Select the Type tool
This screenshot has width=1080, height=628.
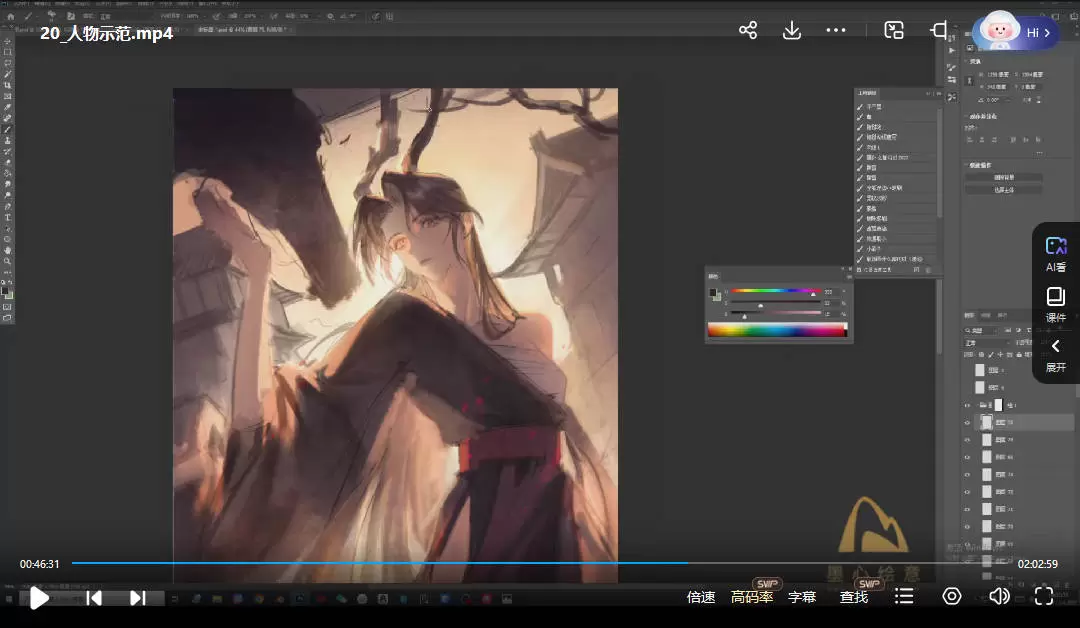point(8,218)
